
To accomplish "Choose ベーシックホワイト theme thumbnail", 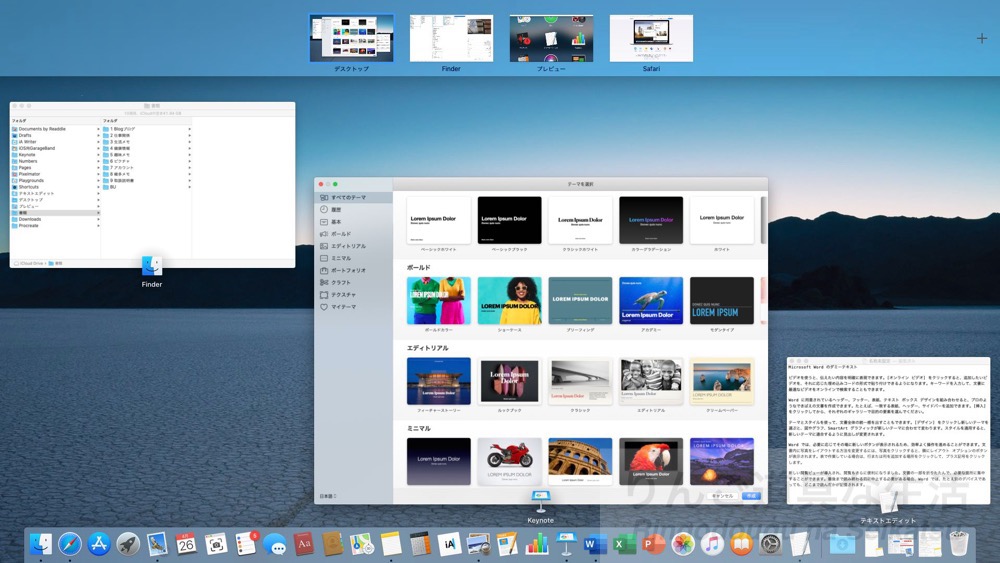I will tap(439, 221).
